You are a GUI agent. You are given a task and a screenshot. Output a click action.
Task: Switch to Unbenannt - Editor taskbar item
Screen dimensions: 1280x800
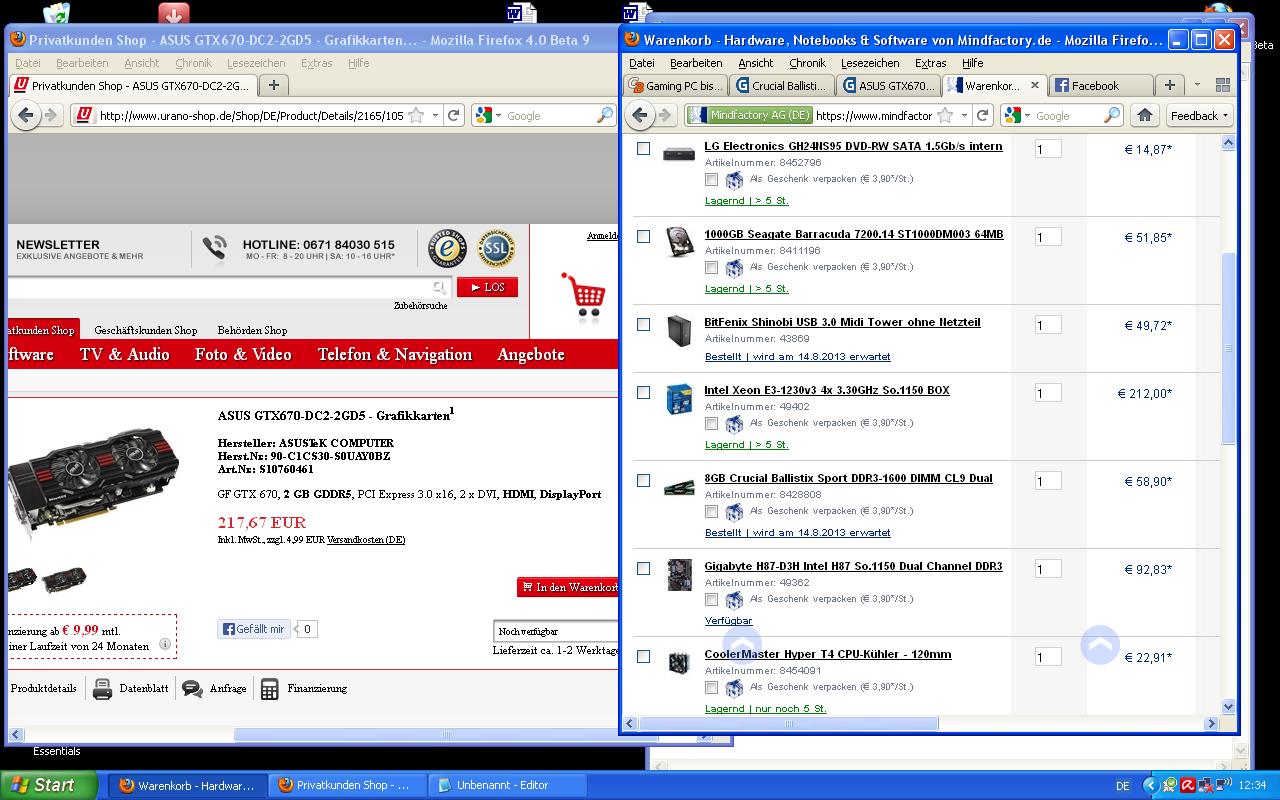pos(507,785)
